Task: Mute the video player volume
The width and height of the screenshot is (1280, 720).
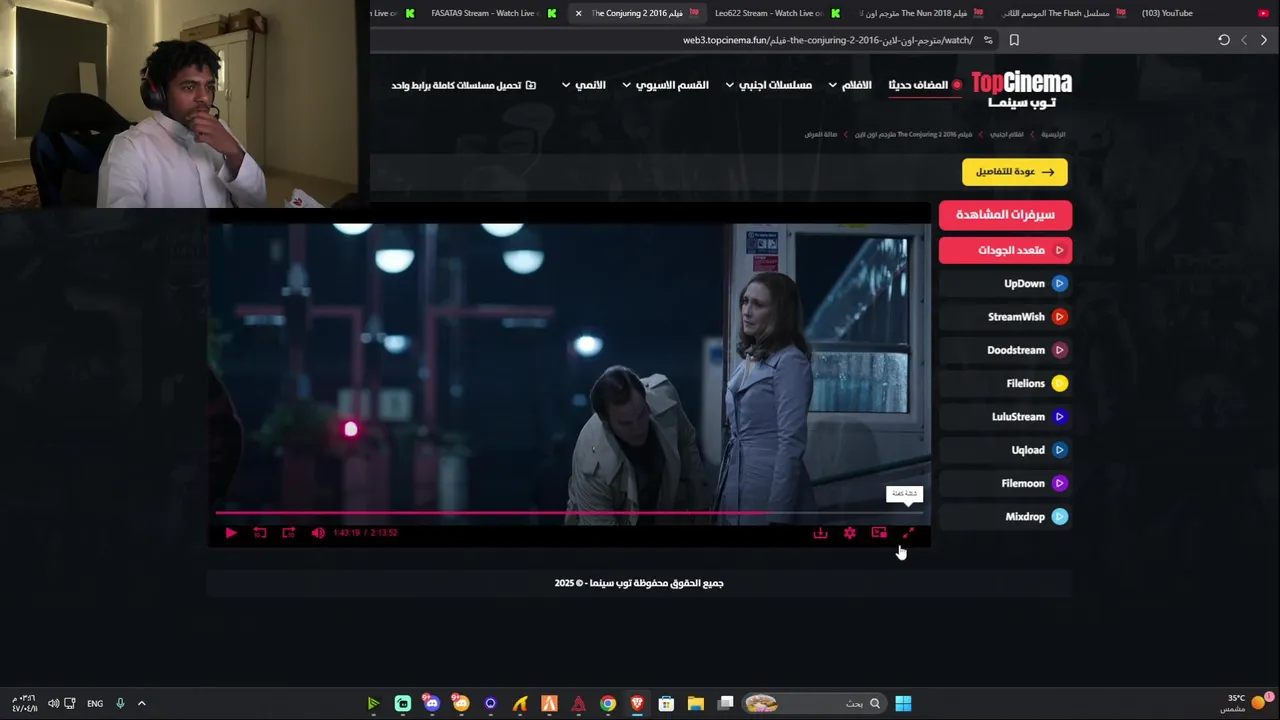Action: pyautogui.click(x=318, y=533)
